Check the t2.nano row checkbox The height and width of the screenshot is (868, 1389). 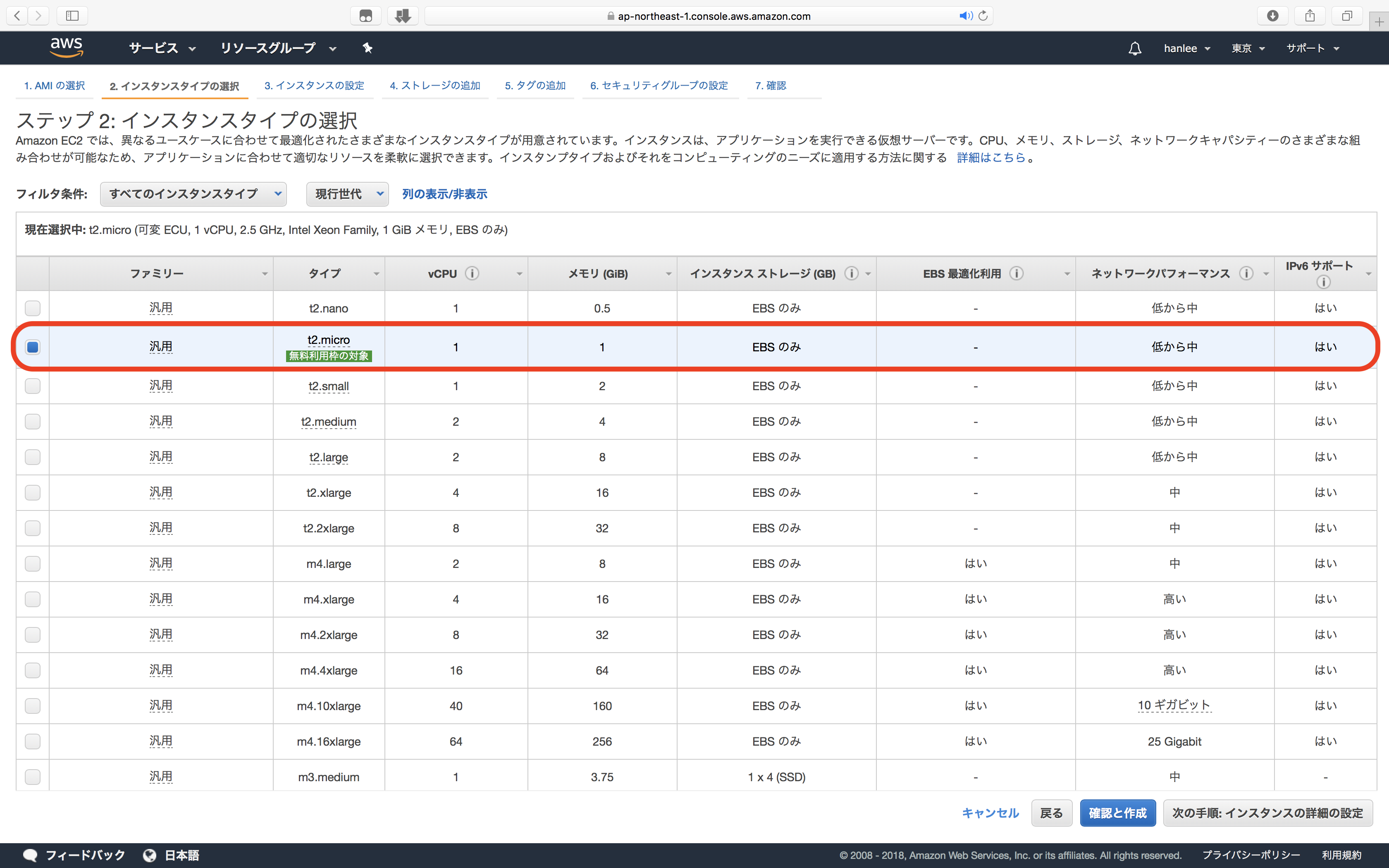point(33,308)
